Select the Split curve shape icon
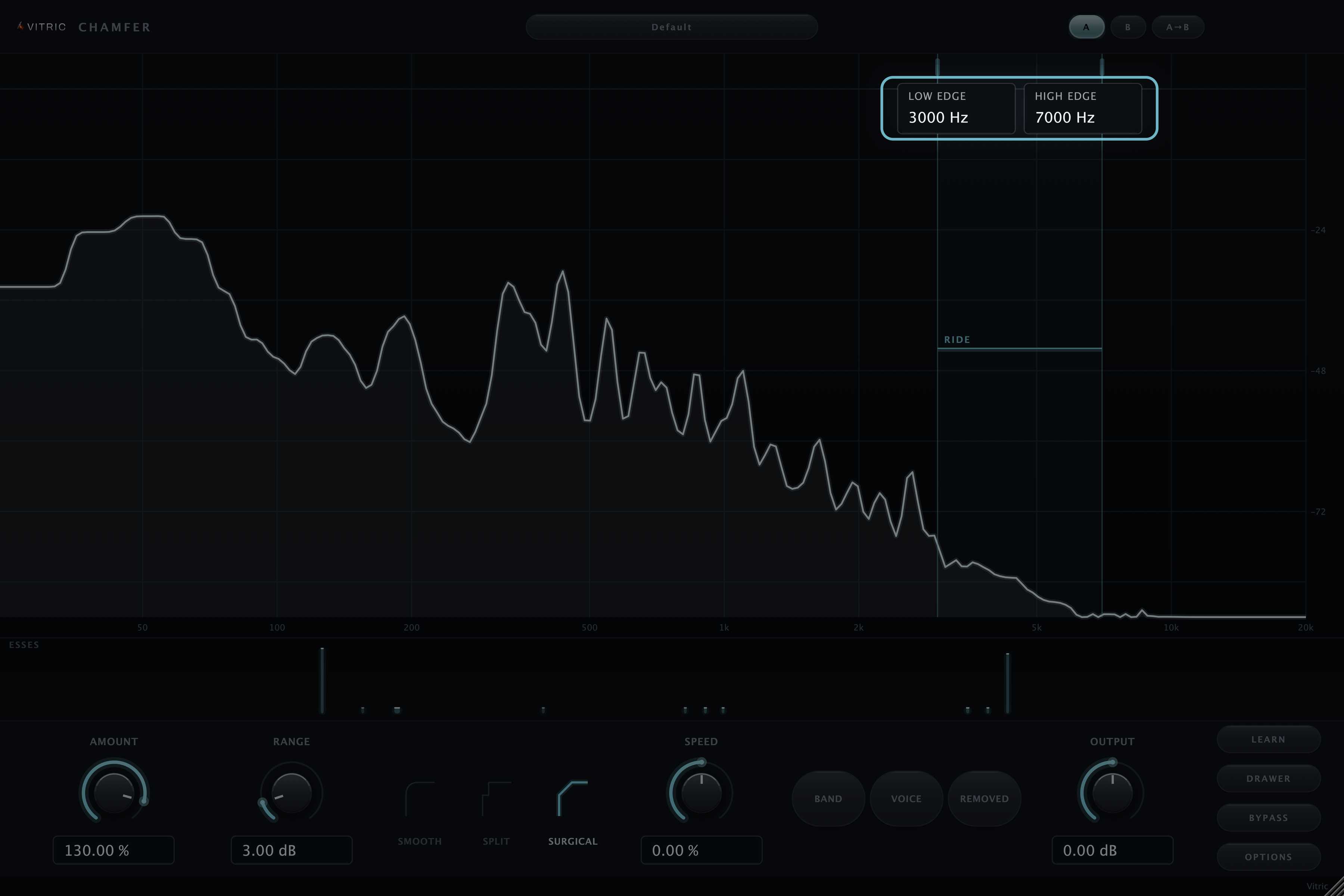Image resolution: width=1344 pixels, height=896 pixels. click(x=496, y=799)
